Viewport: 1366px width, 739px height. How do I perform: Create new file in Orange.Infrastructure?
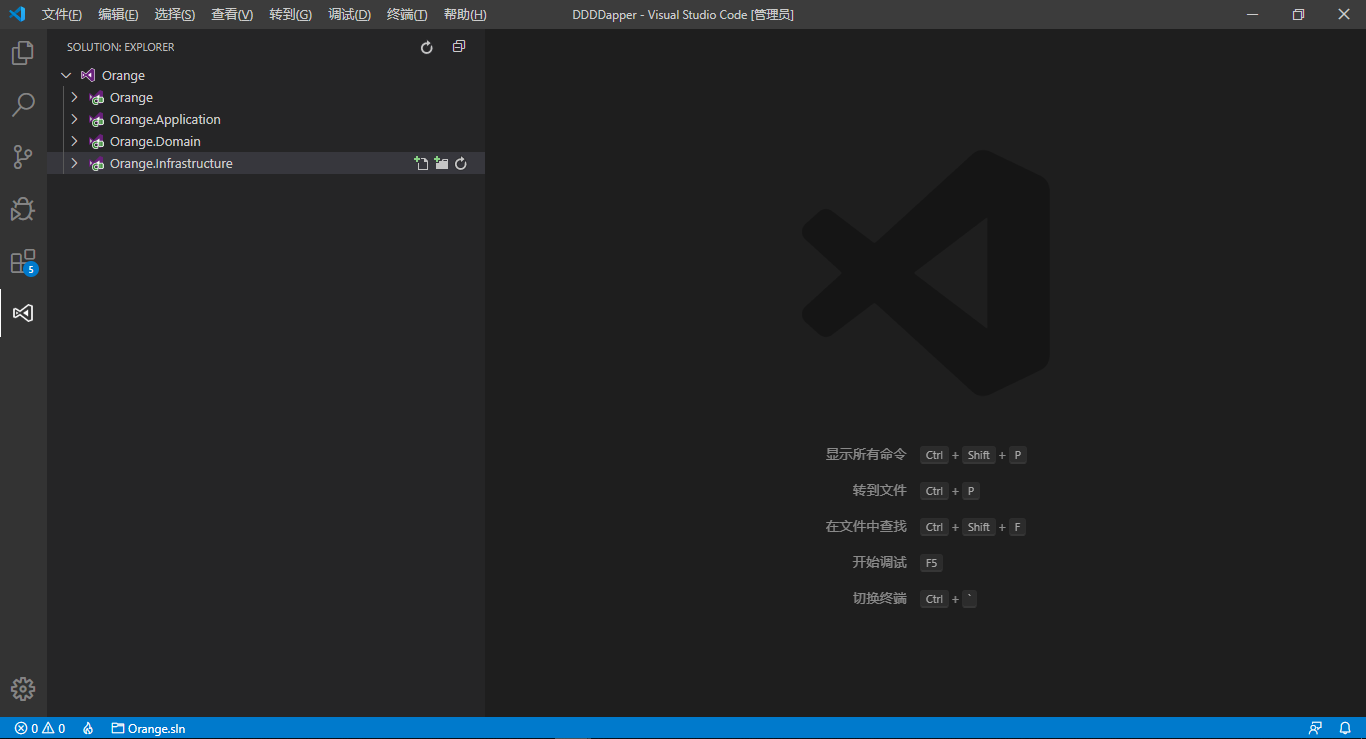[x=421, y=163]
